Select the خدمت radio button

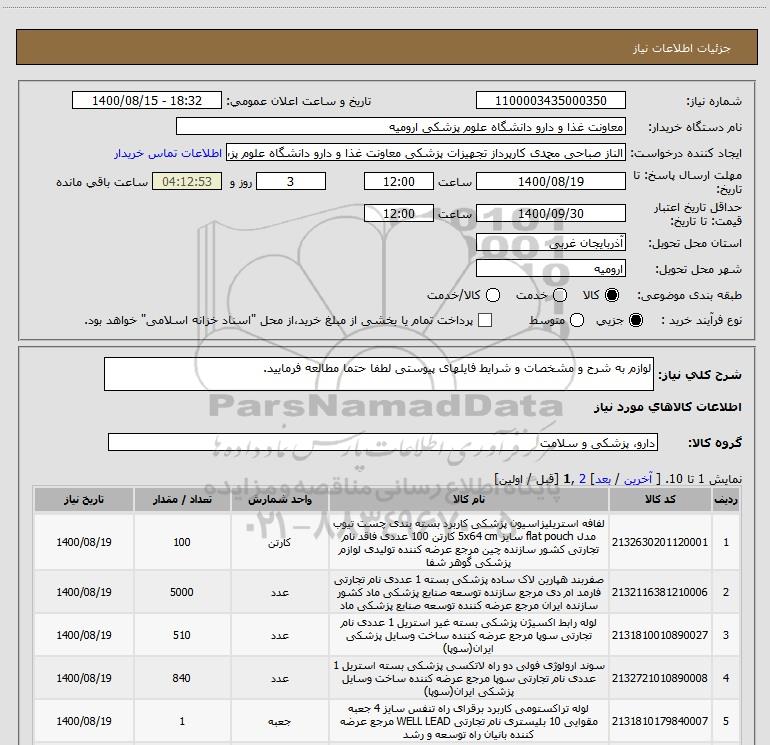point(559,296)
